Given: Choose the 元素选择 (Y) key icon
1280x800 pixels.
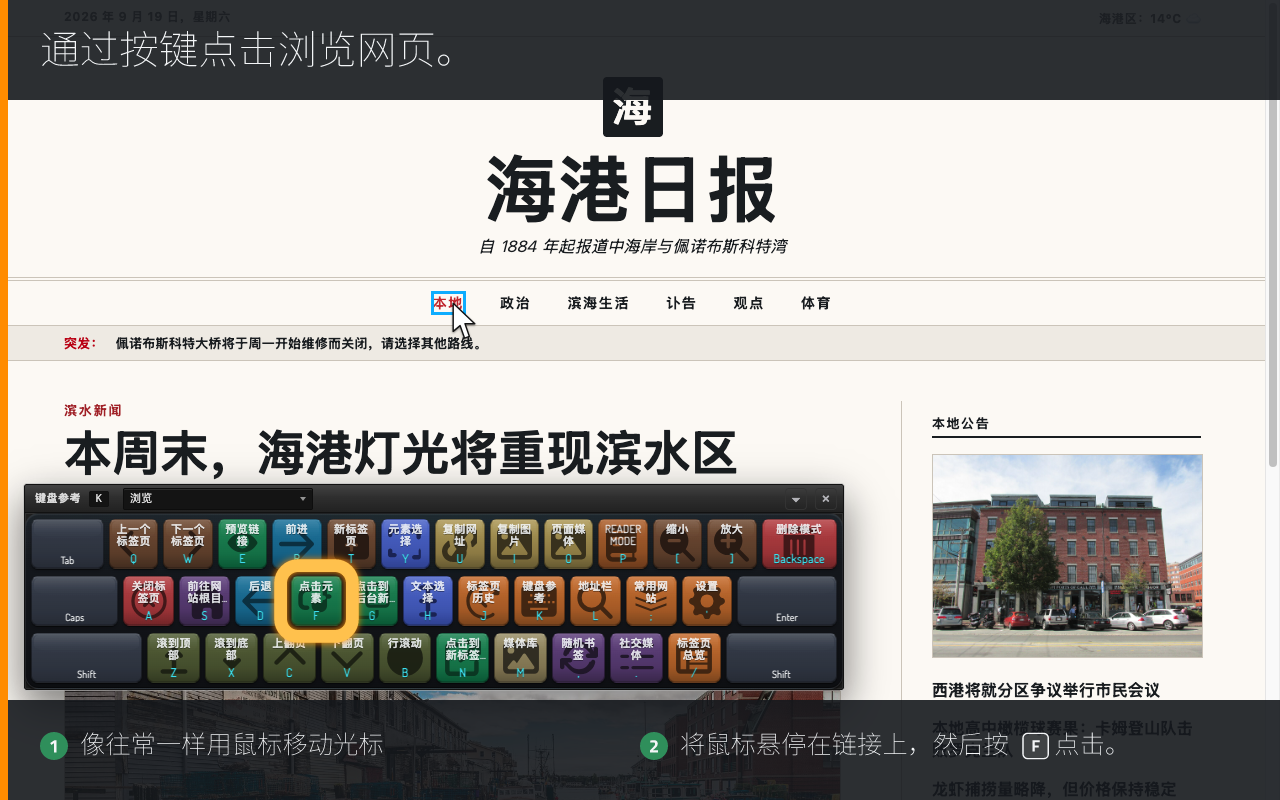Looking at the screenshot, I should (406, 544).
